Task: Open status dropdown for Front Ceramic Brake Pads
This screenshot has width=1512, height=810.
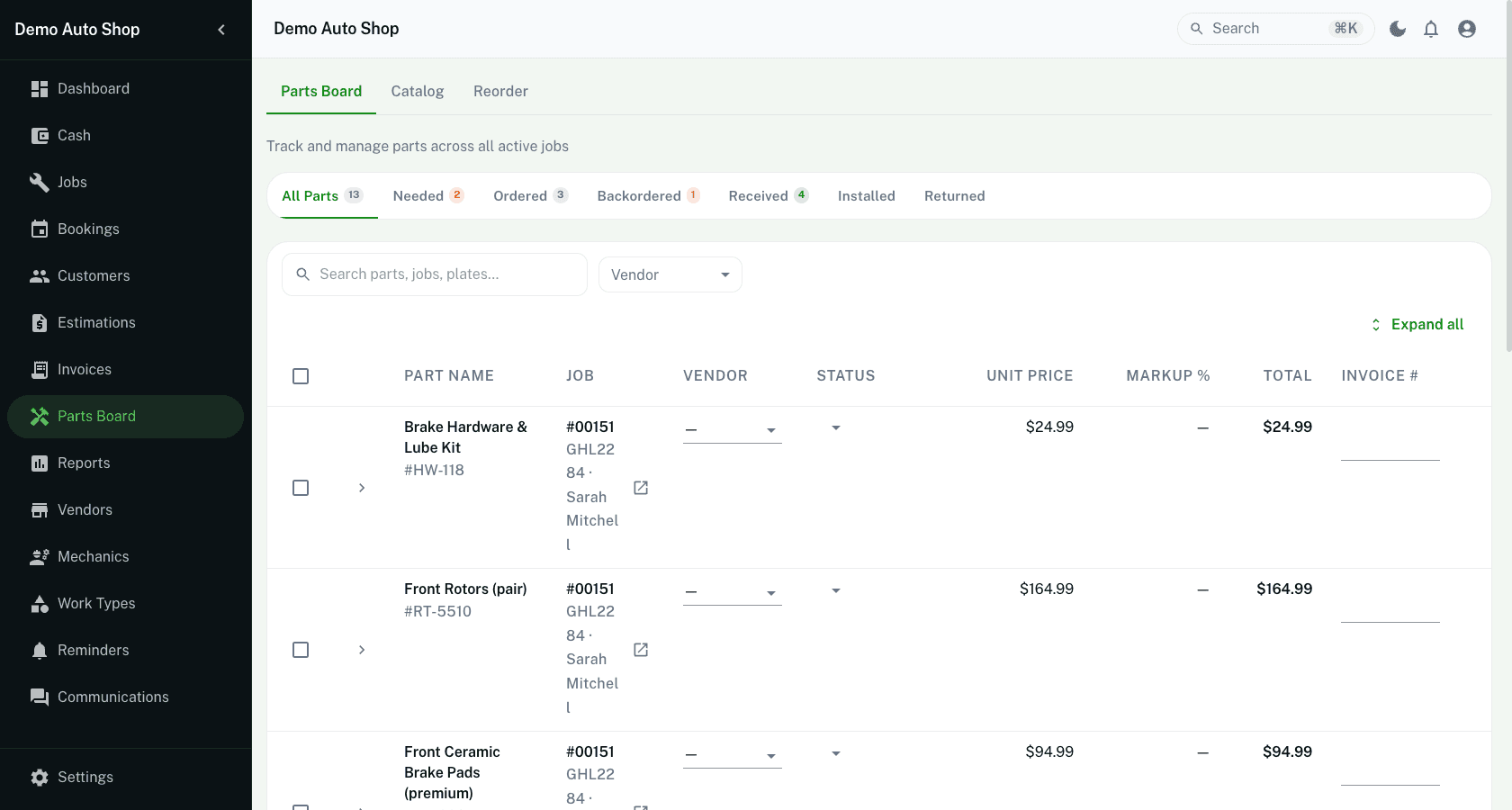Action: 836,753
